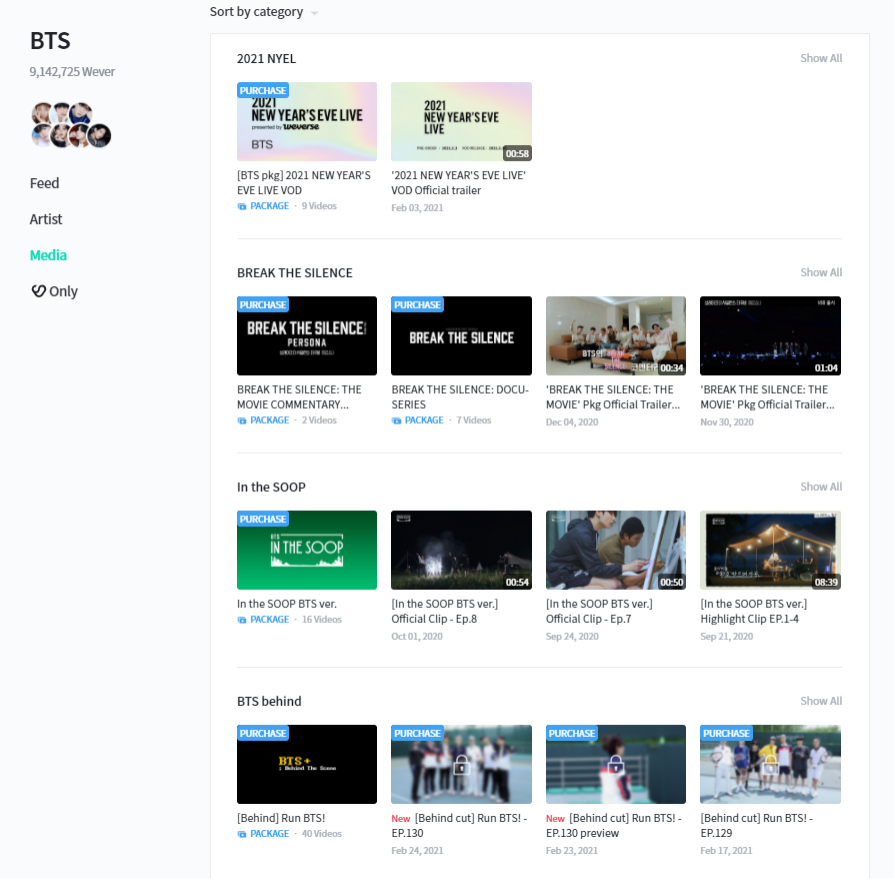This screenshot has width=895, height=880.
Task: Open '2021 NEW YEAR'S EVE LIVE' VOD Official trailer title
Action: click(x=458, y=182)
